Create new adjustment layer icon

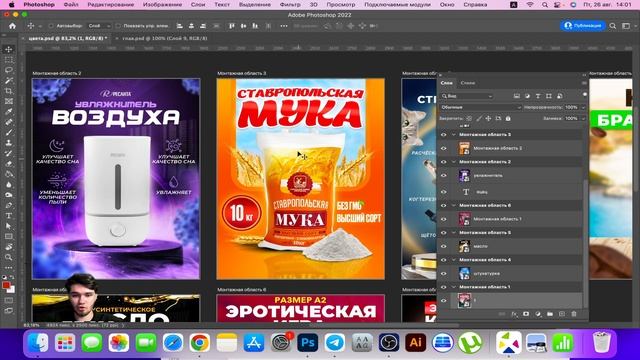(x=538, y=314)
